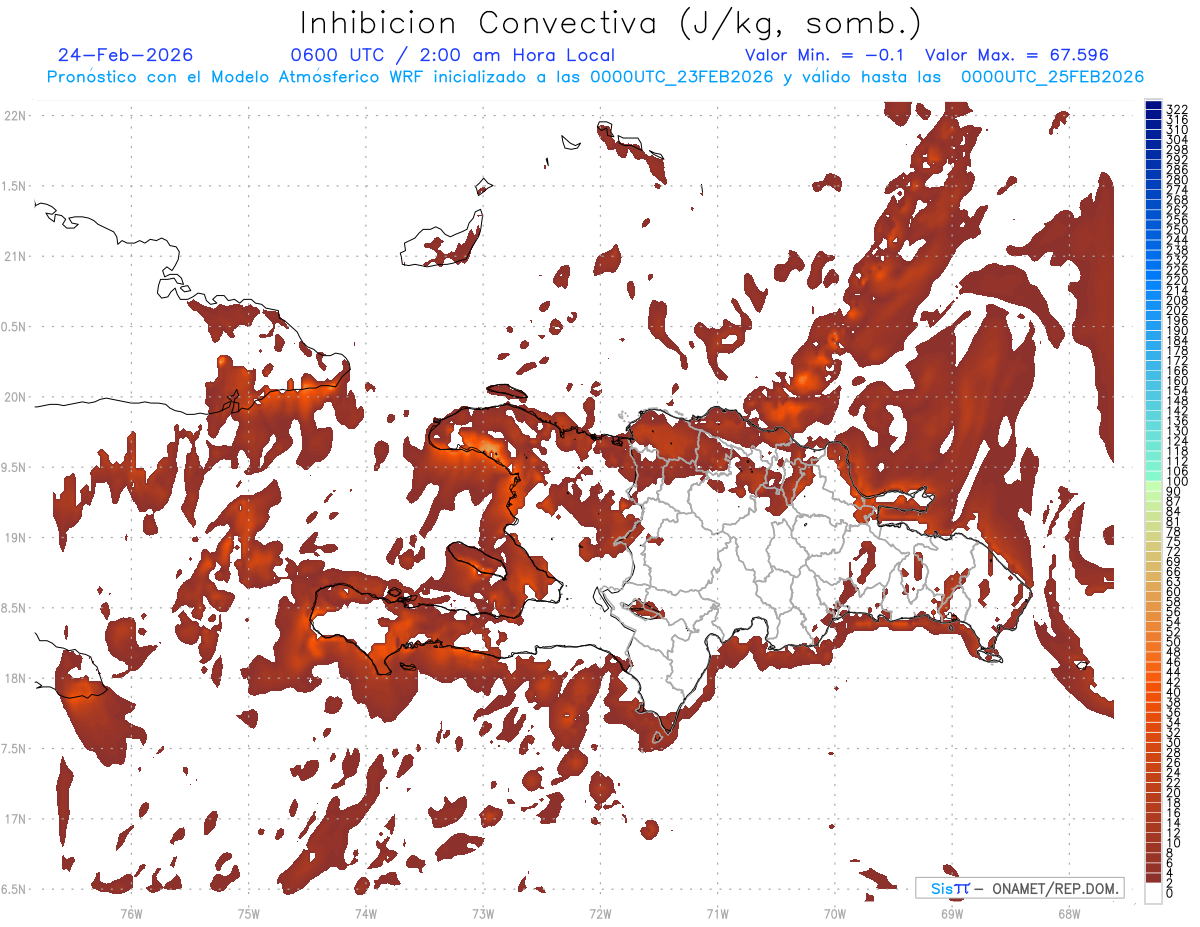Viewport: 1200px width, 927px height.
Task: Pick the pale green swatch beside 100
Action: 1153,485
